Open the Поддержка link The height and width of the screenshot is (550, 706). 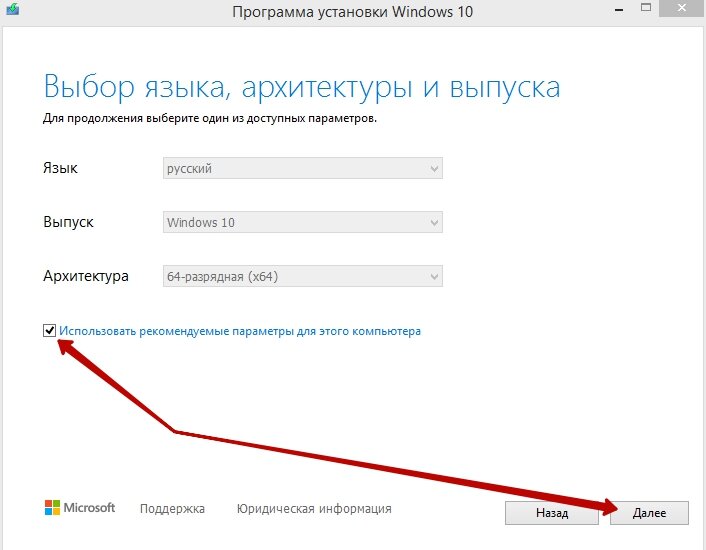[x=172, y=509]
